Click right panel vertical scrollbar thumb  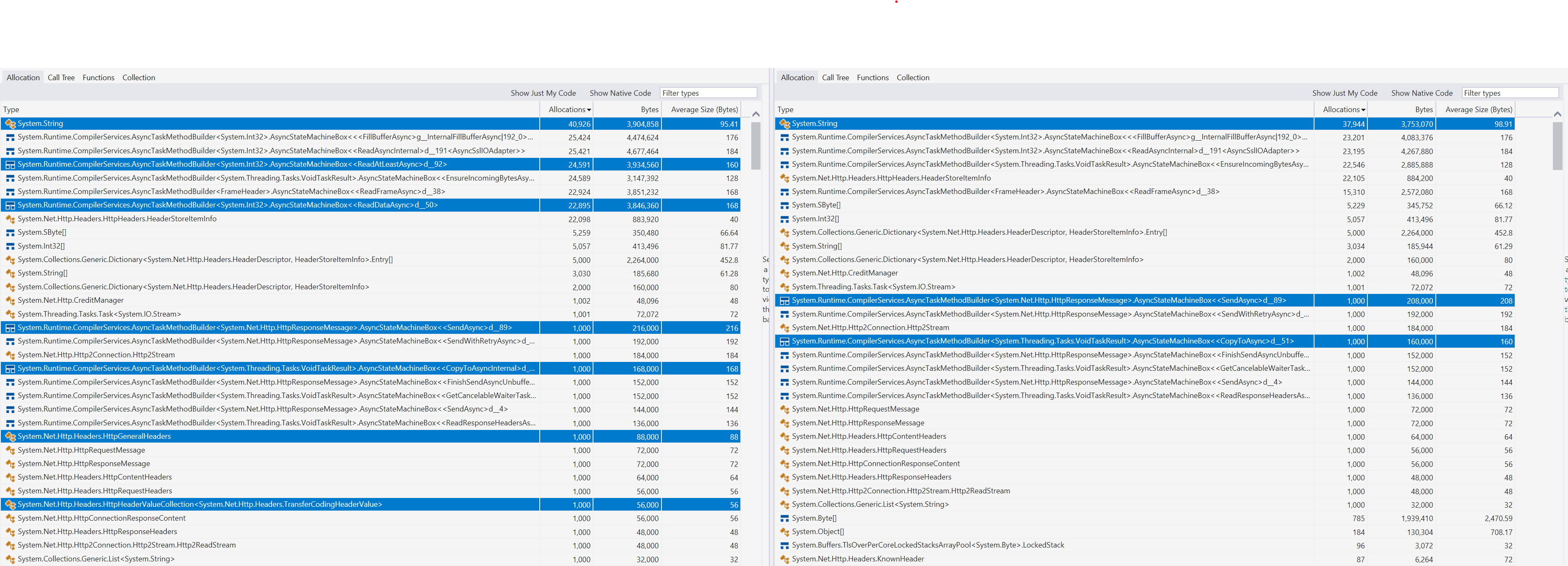tap(1557, 146)
